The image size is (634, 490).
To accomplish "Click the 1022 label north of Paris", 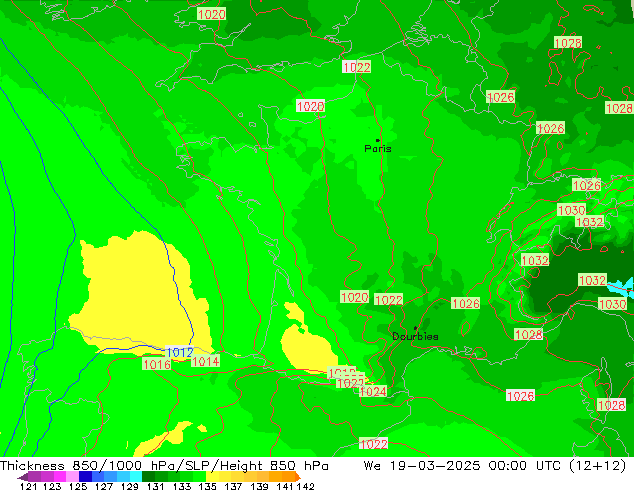I will pyautogui.click(x=356, y=67).
